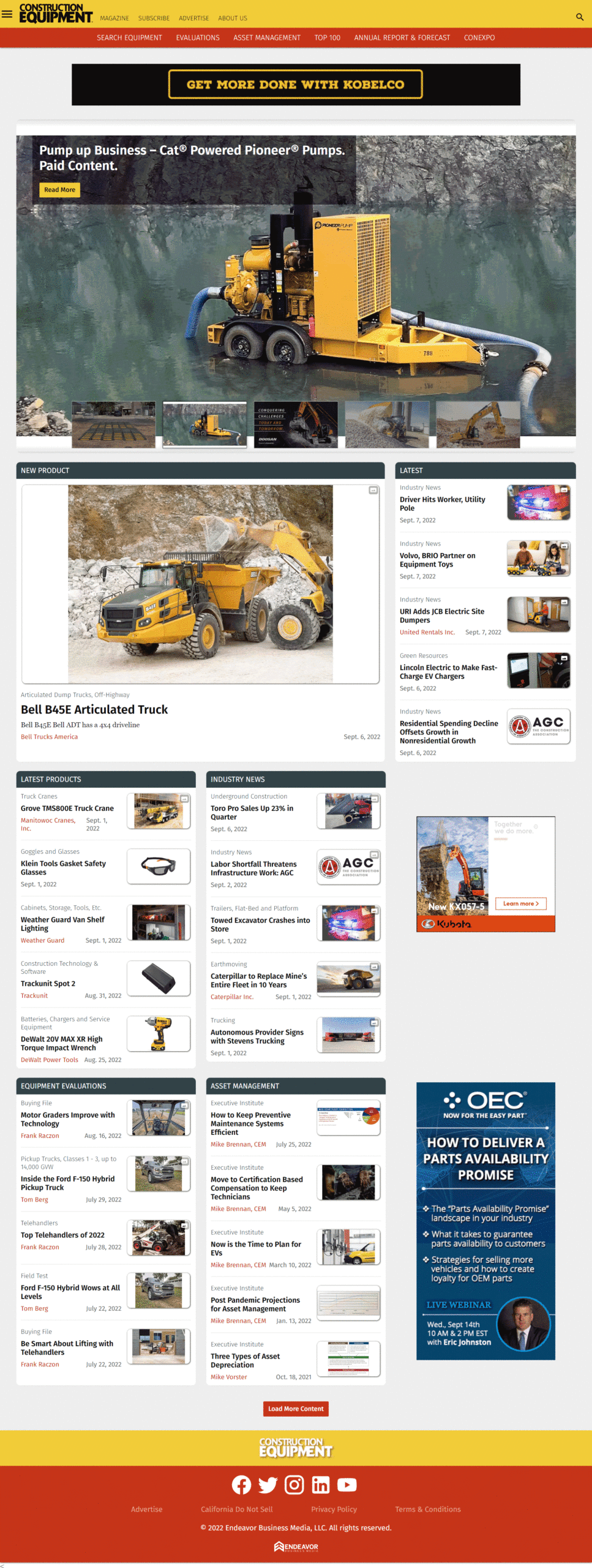This screenshot has width=592, height=1568.
Task: Click California Do Not Sell in the footer
Action: 237,1509
